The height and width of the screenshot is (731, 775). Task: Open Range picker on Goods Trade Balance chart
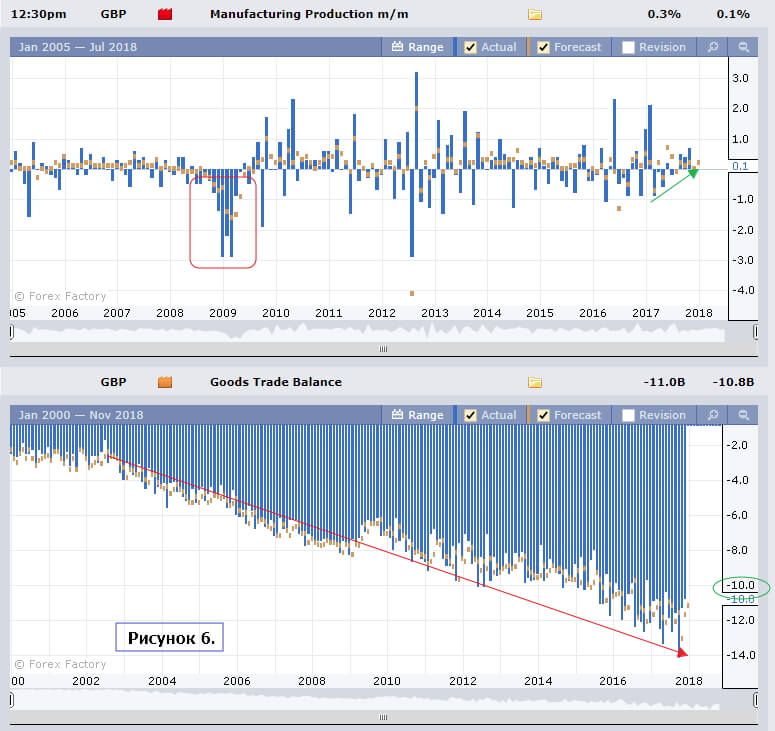(x=417, y=415)
